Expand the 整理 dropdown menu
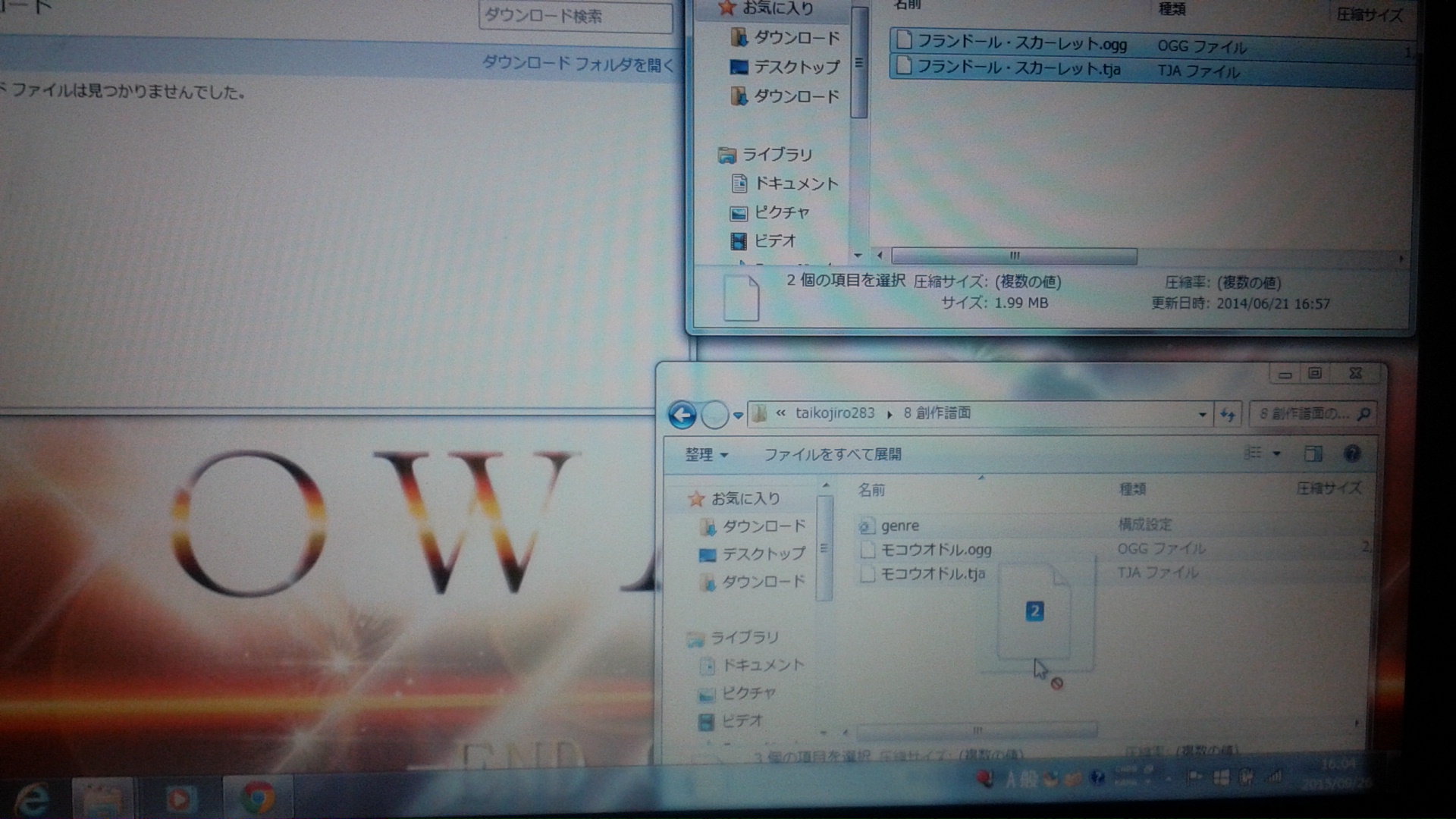 pos(706,454)
